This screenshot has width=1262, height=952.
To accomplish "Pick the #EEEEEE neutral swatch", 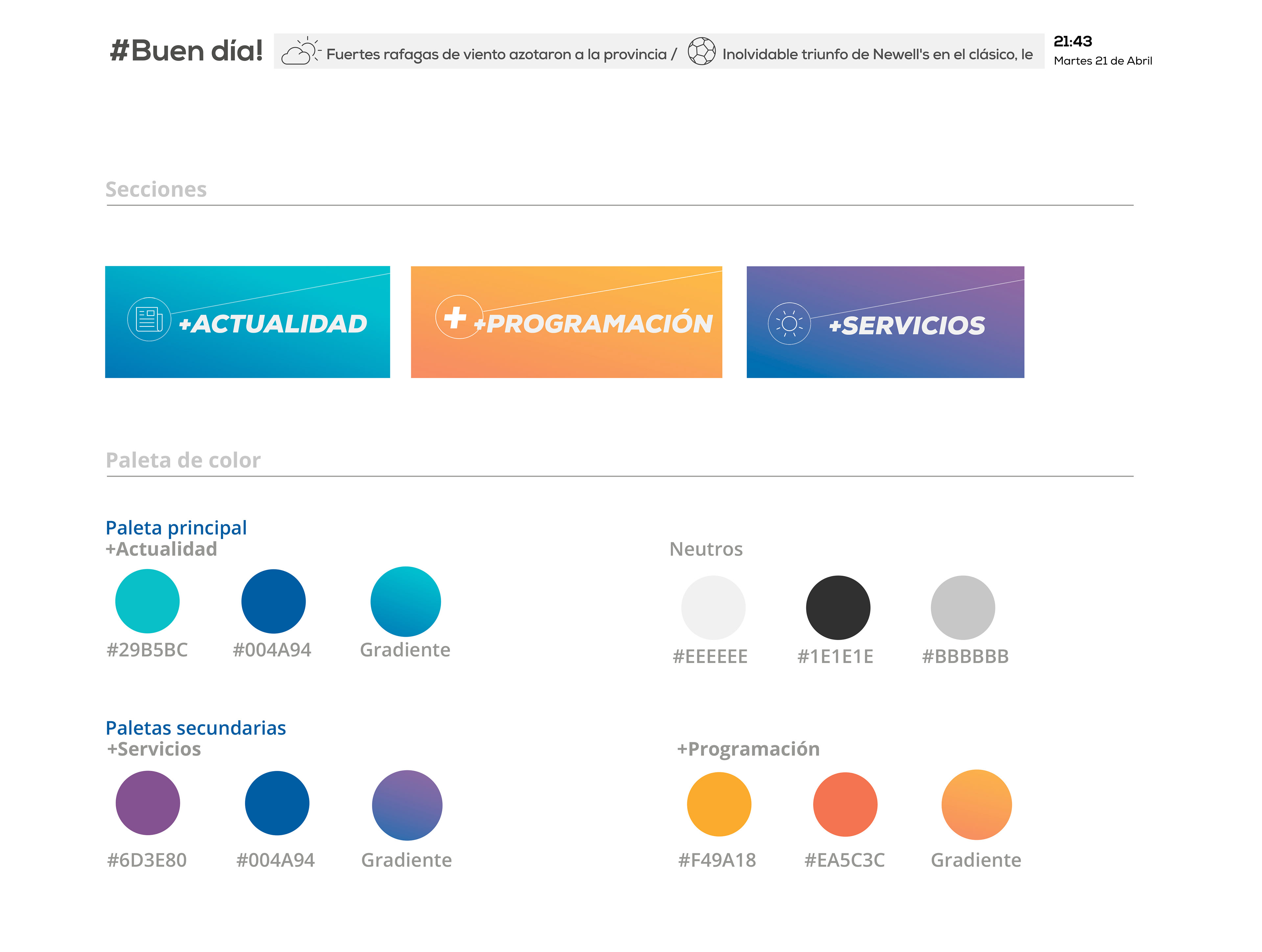I will (713, 608).
